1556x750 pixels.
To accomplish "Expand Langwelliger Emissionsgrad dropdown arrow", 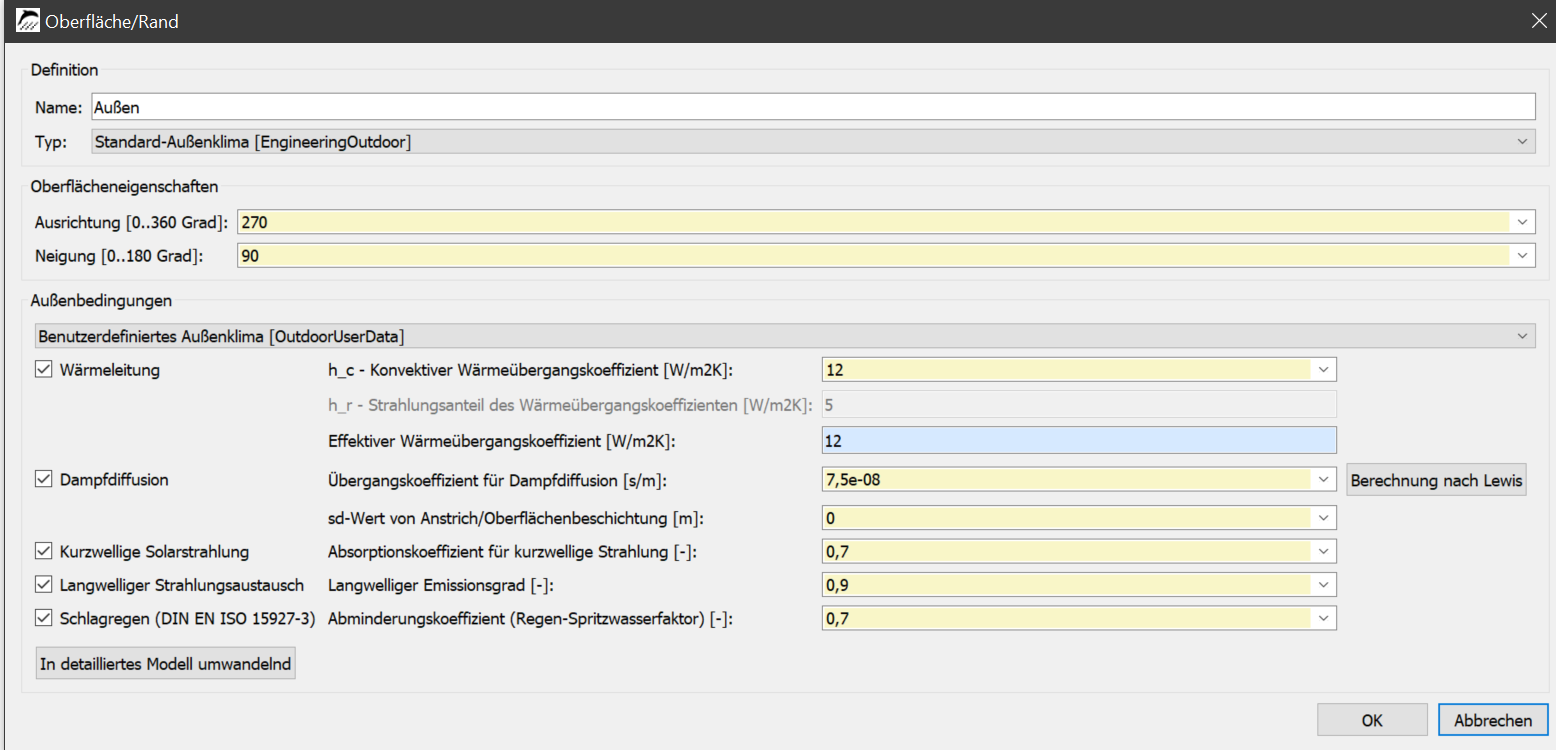I will click(x=1324, y=585).
